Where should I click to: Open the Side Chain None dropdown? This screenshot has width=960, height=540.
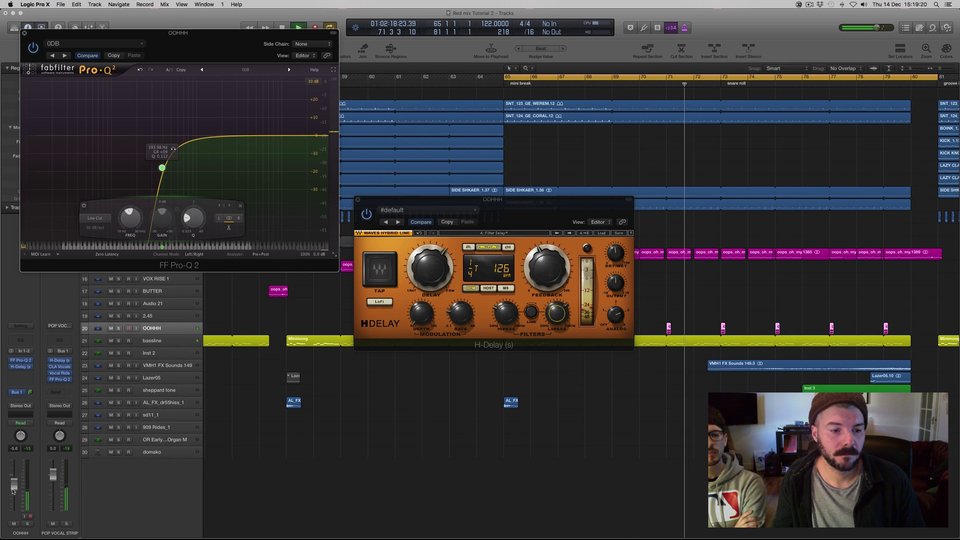point(312,44)
